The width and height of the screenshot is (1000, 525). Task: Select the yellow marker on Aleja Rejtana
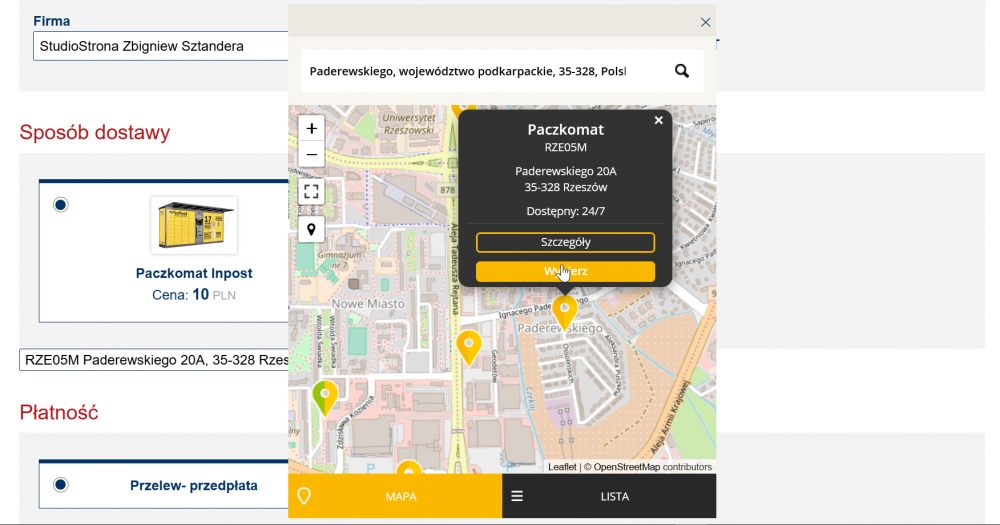(x=469, y=348)
